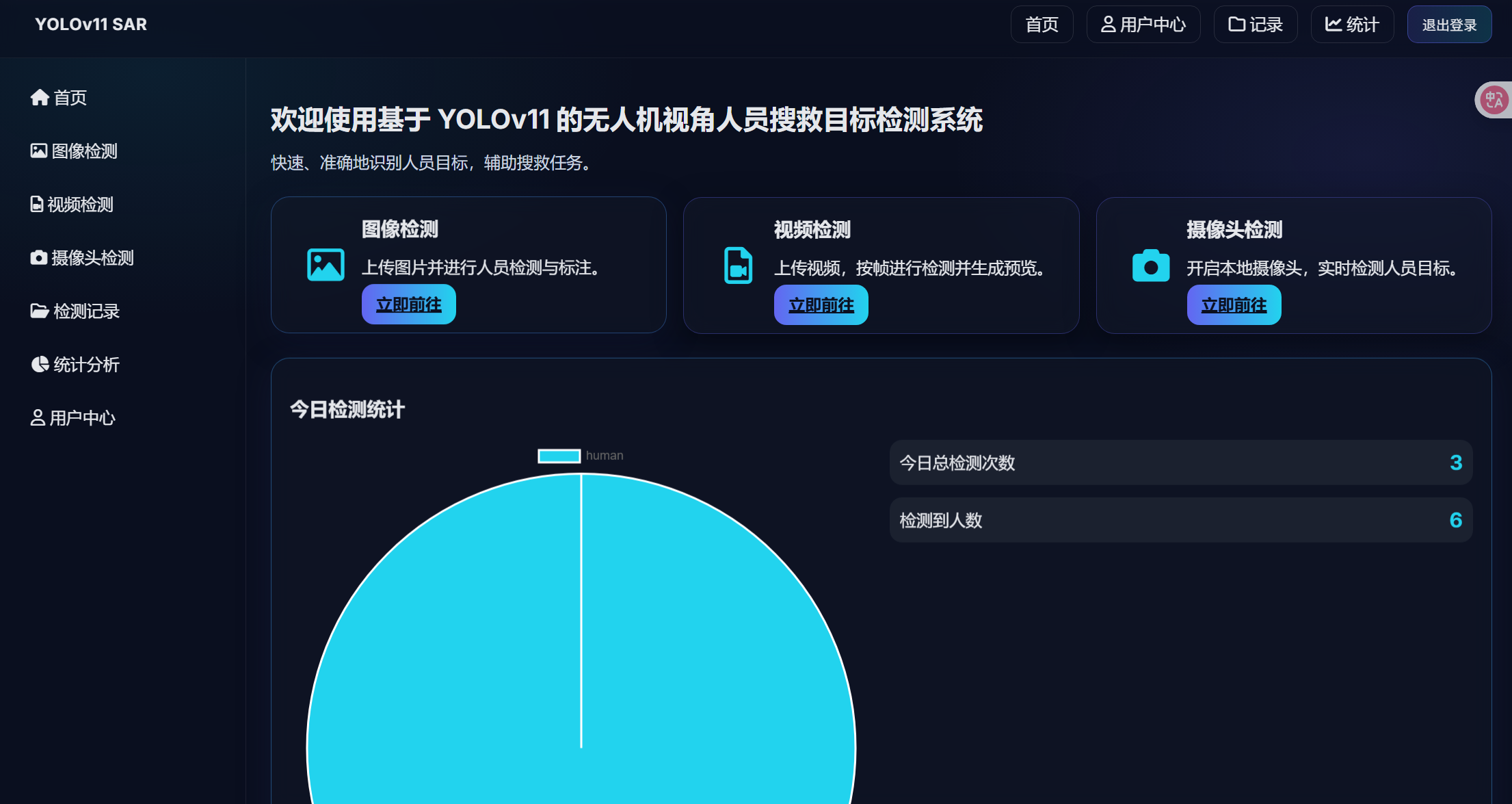1512x804 pixels.
Task: Click the description 开启本地摄像头，实时检测人员目标
Action: point(1323,268)
